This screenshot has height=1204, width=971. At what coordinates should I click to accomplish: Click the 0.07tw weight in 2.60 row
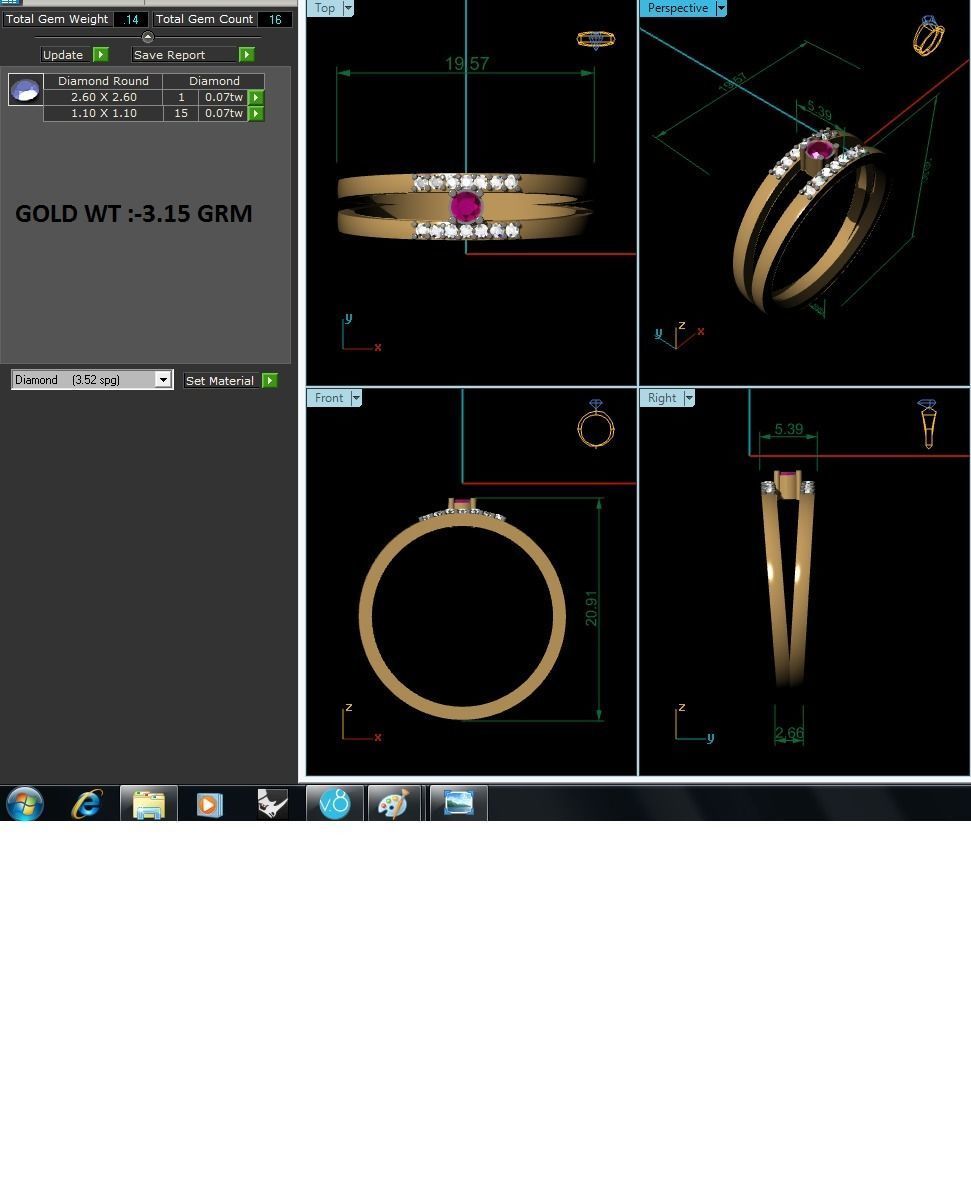click(x=223, y=97)
